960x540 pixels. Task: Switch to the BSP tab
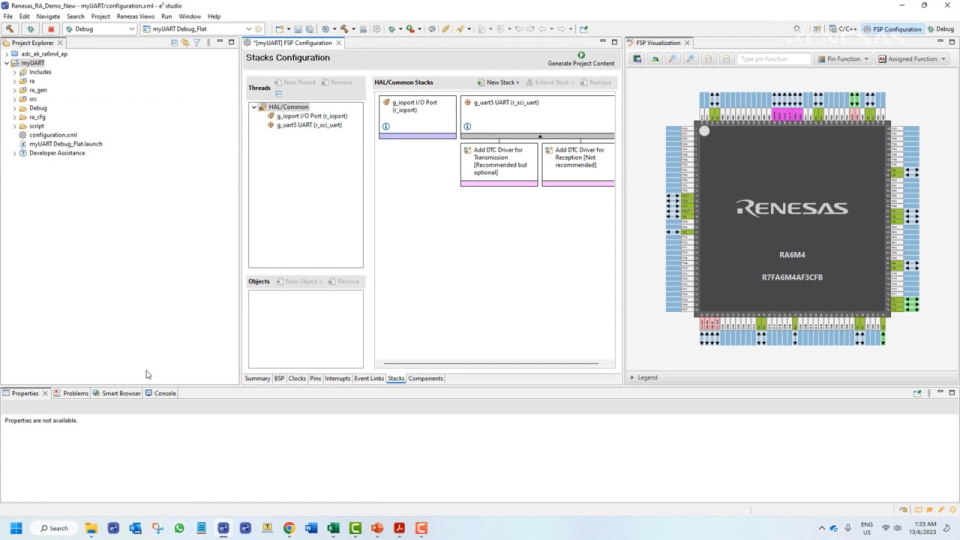(279, 378)
